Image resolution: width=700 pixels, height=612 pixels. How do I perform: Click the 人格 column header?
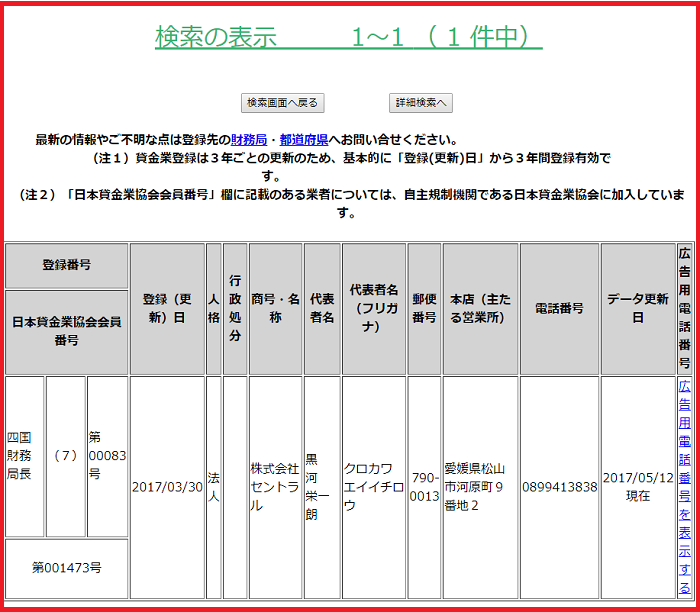pos(214,308)
